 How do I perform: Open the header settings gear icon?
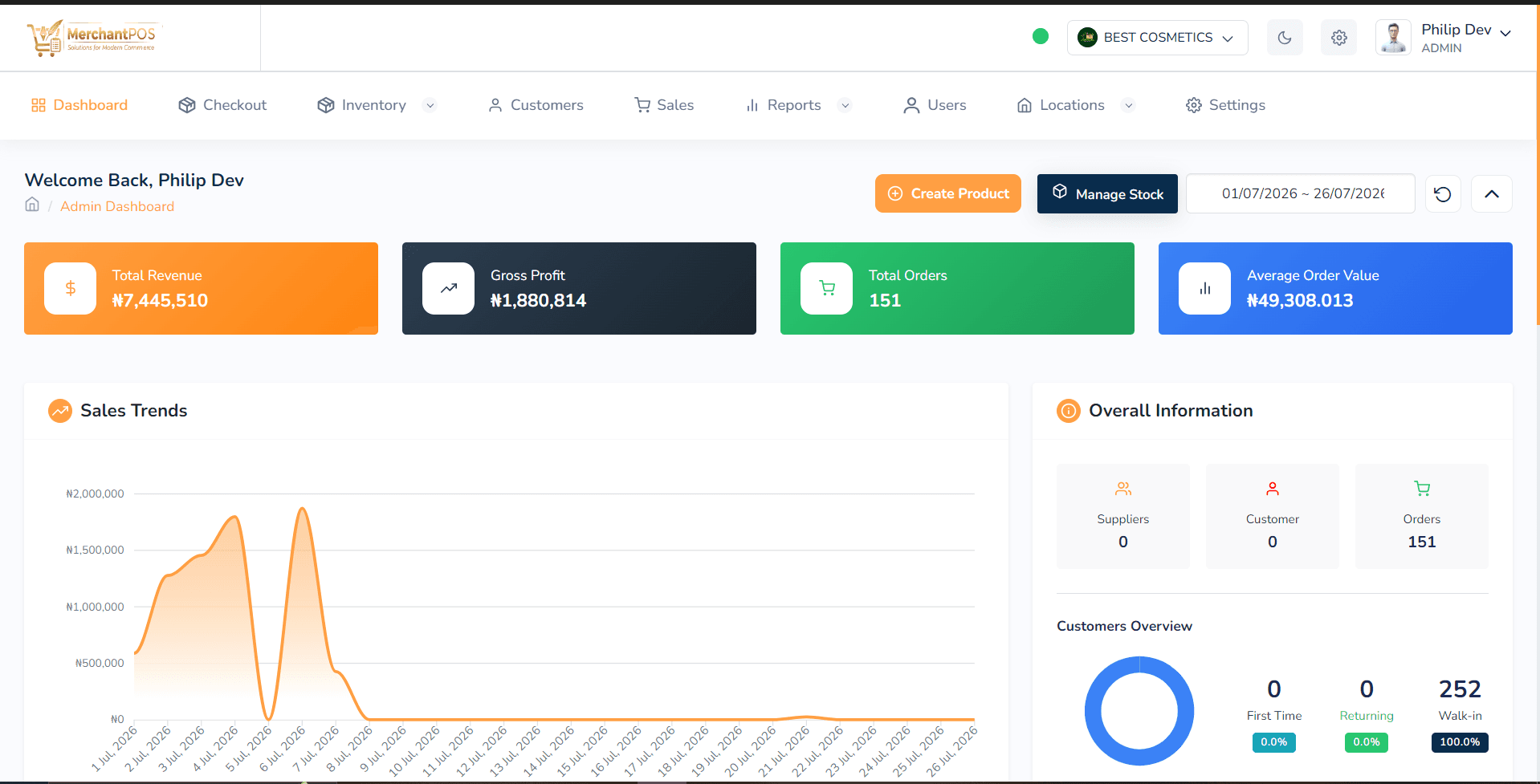pyautogui.click(x=1338, y=38)
